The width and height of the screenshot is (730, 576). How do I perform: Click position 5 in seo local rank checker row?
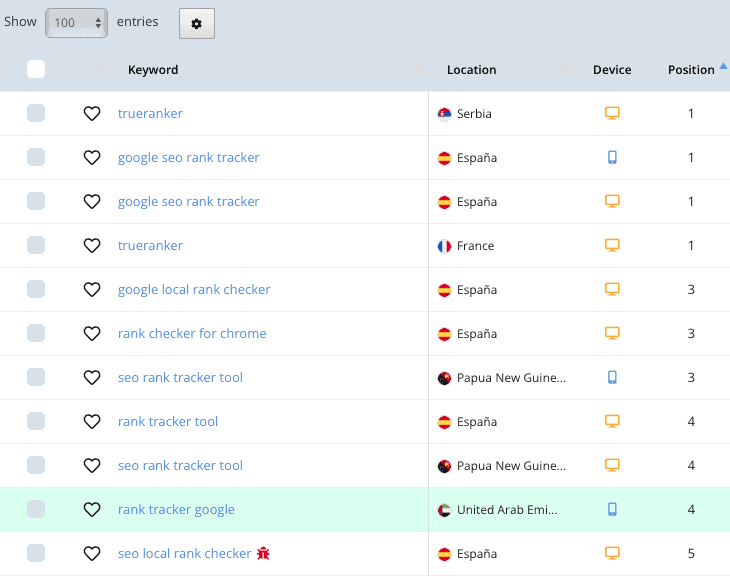click(691, 553)
